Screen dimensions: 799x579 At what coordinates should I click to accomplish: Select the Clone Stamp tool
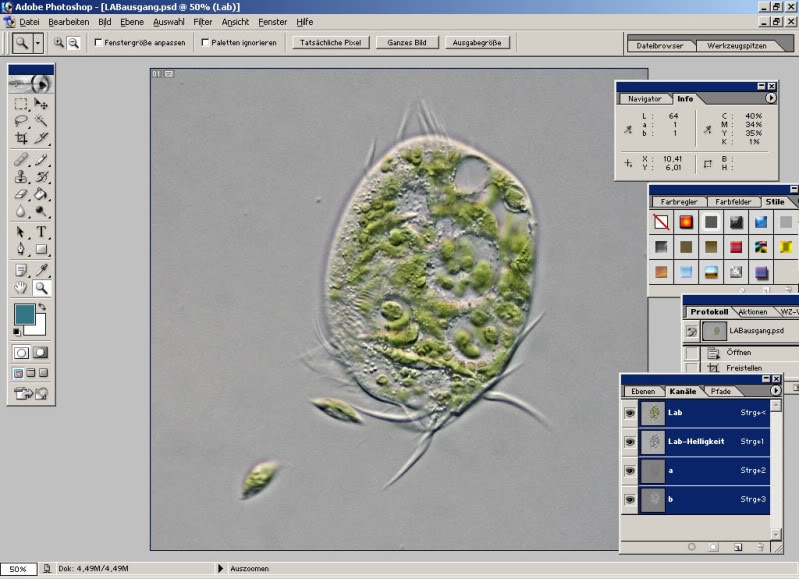coord(21,177)
